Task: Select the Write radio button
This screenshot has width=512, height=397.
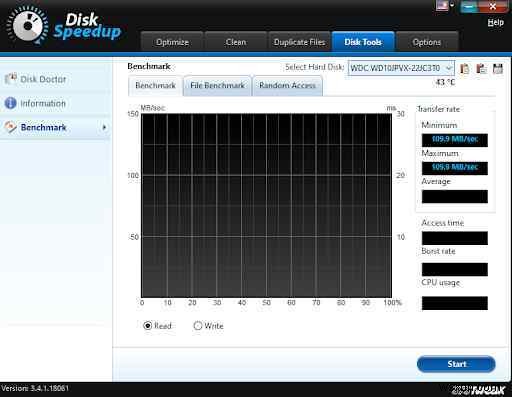Action: pos(198,325)
